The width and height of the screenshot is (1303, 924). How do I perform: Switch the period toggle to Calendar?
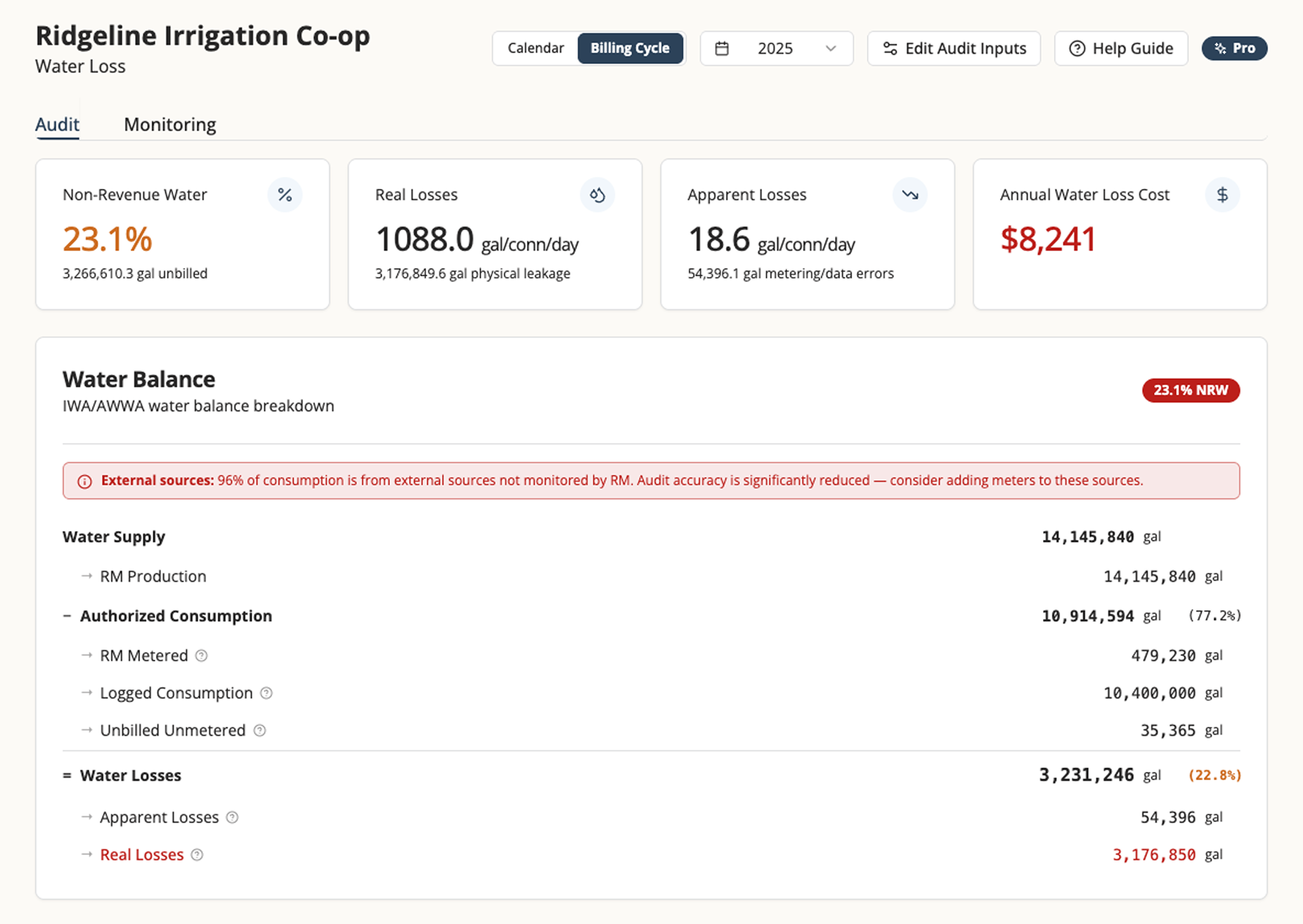tap(536, 48)
